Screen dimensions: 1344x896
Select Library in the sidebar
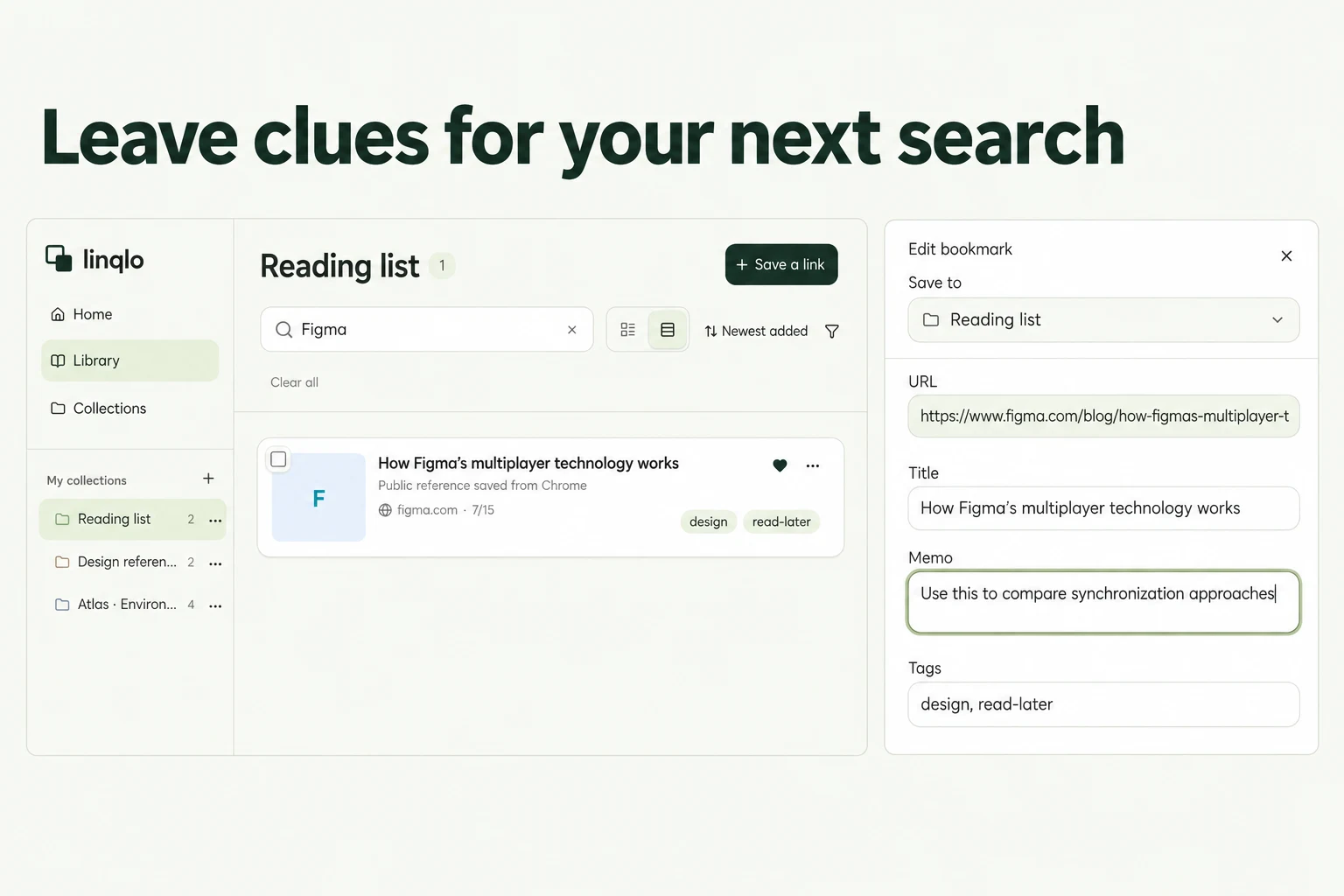tap(129, 360)
